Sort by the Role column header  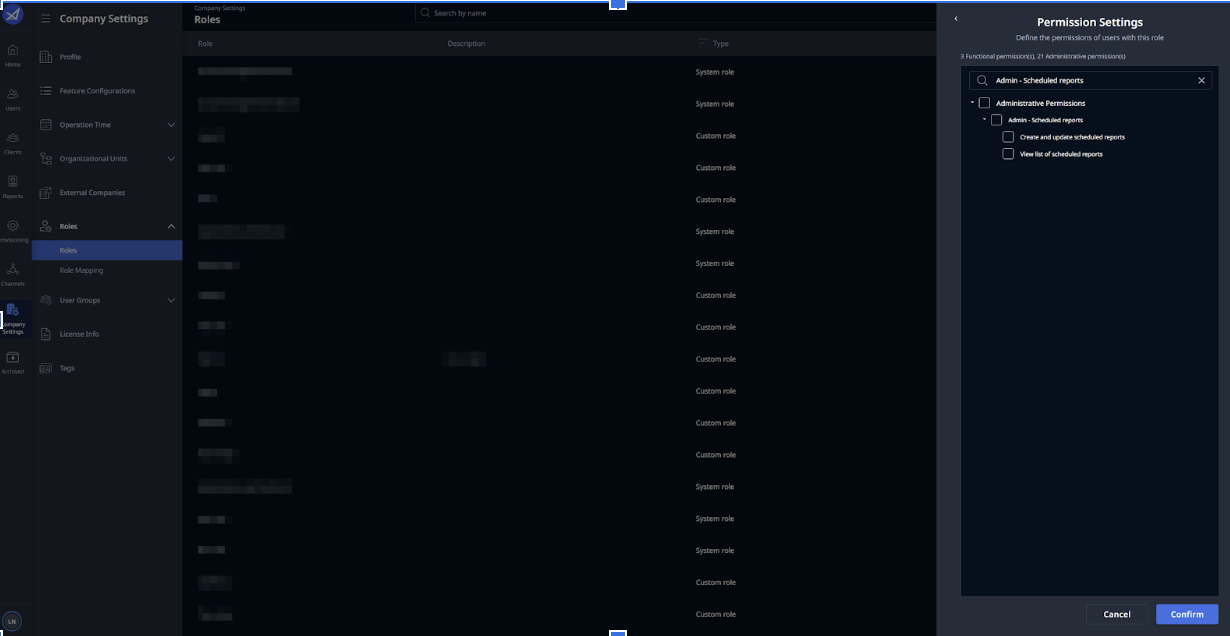(205, 44)
